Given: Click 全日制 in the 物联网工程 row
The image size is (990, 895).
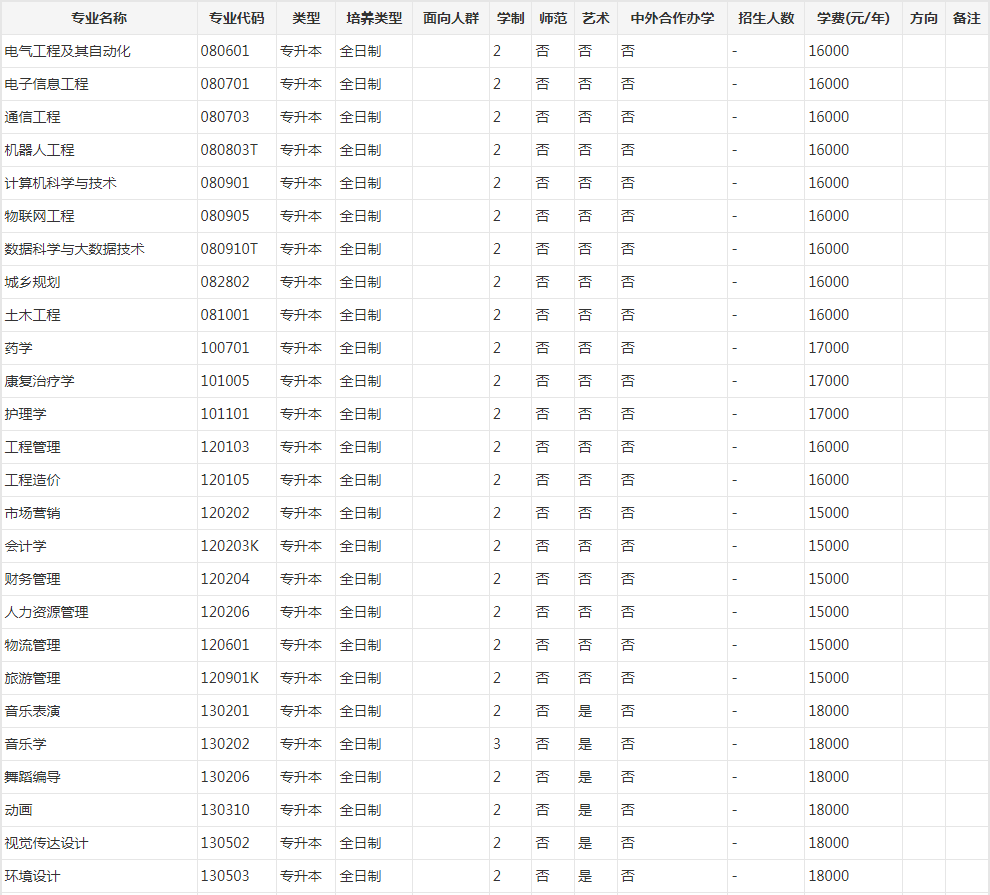Looking at the screenshot, I should point(361,216).
